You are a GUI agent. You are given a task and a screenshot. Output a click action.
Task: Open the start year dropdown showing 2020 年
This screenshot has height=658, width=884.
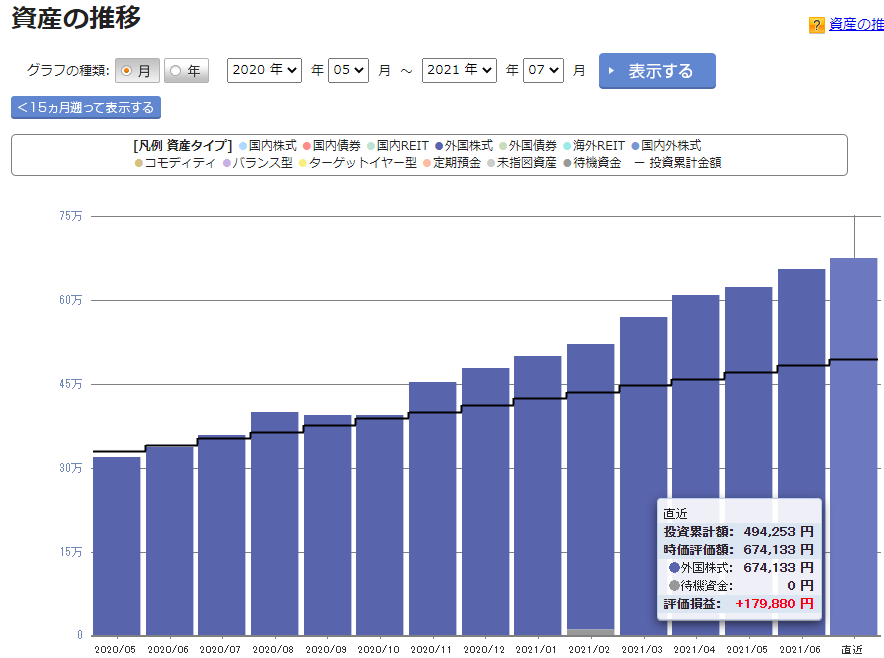click(x=264, y=70)
